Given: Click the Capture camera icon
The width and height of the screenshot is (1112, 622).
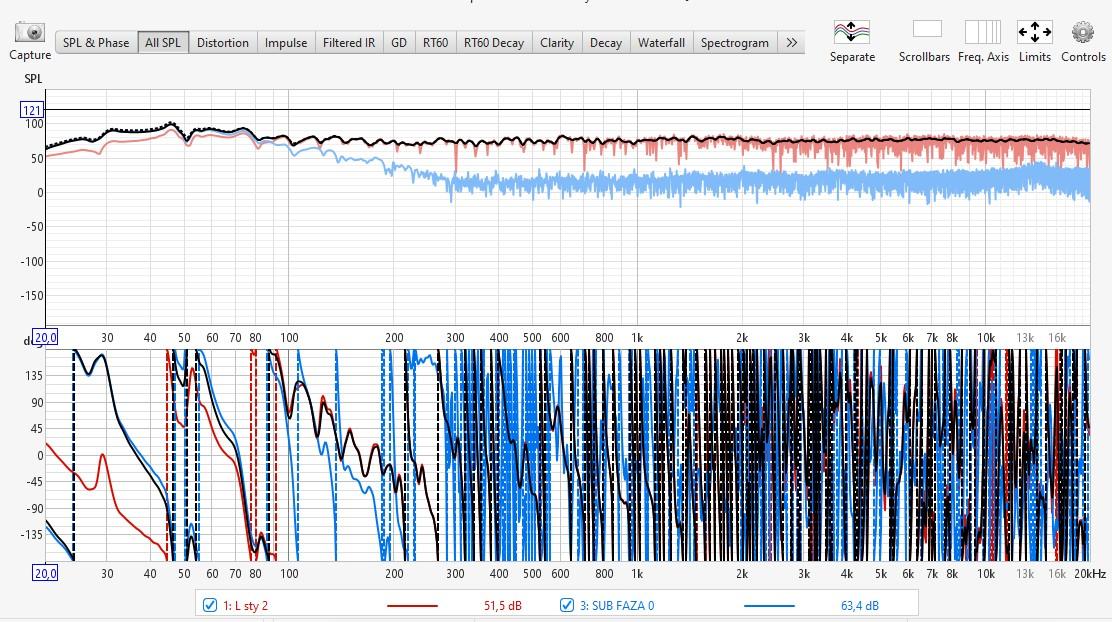Looking at the screenshot, I should (x=30, y=33).
